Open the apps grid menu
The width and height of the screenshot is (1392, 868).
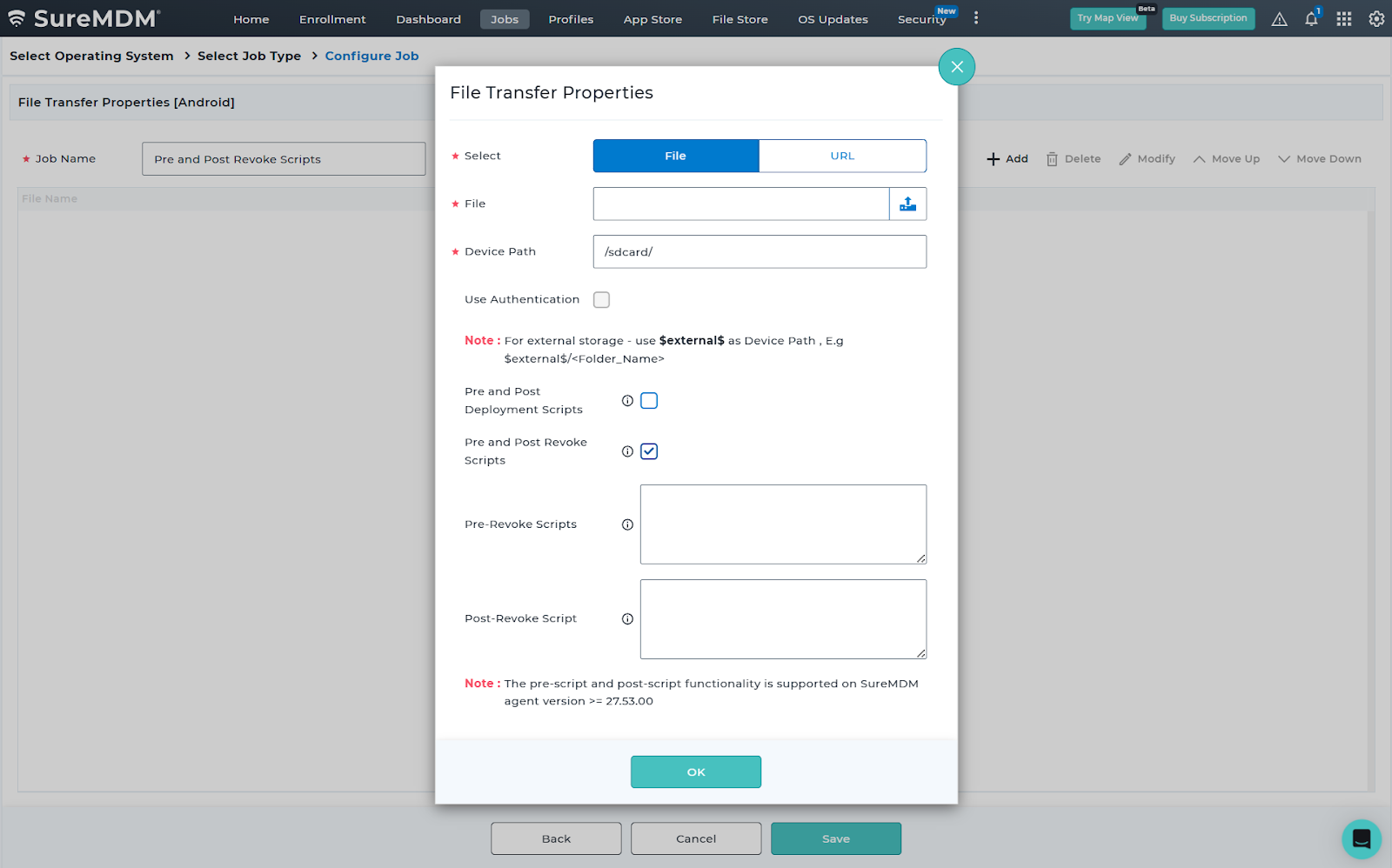1344,19
